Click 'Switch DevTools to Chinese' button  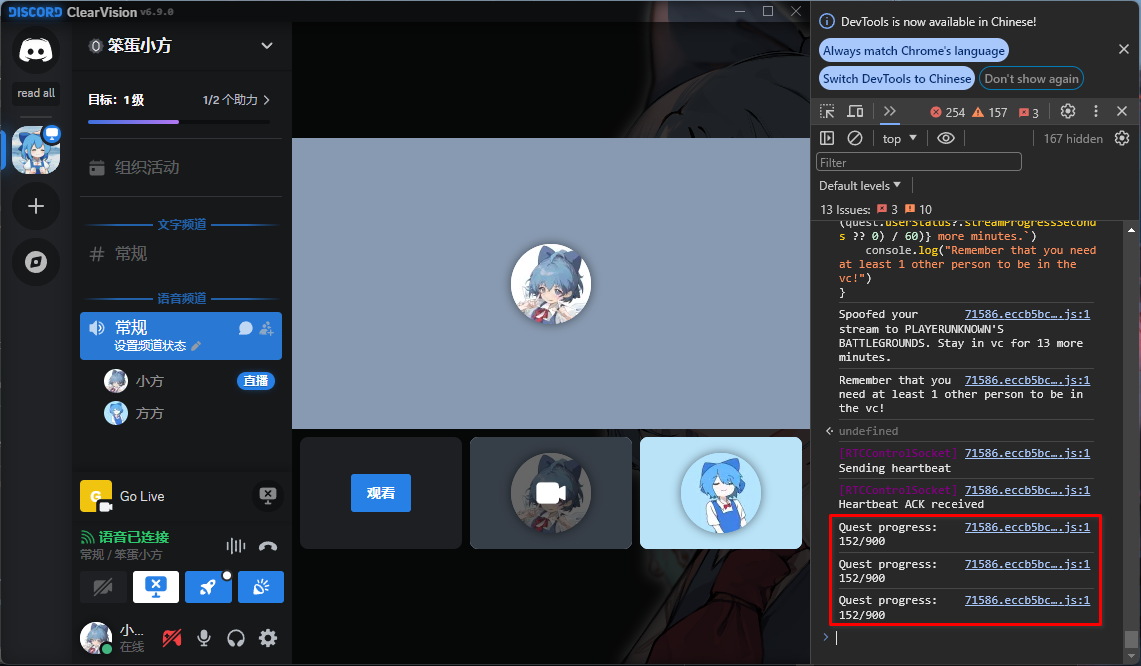[897, 78]
